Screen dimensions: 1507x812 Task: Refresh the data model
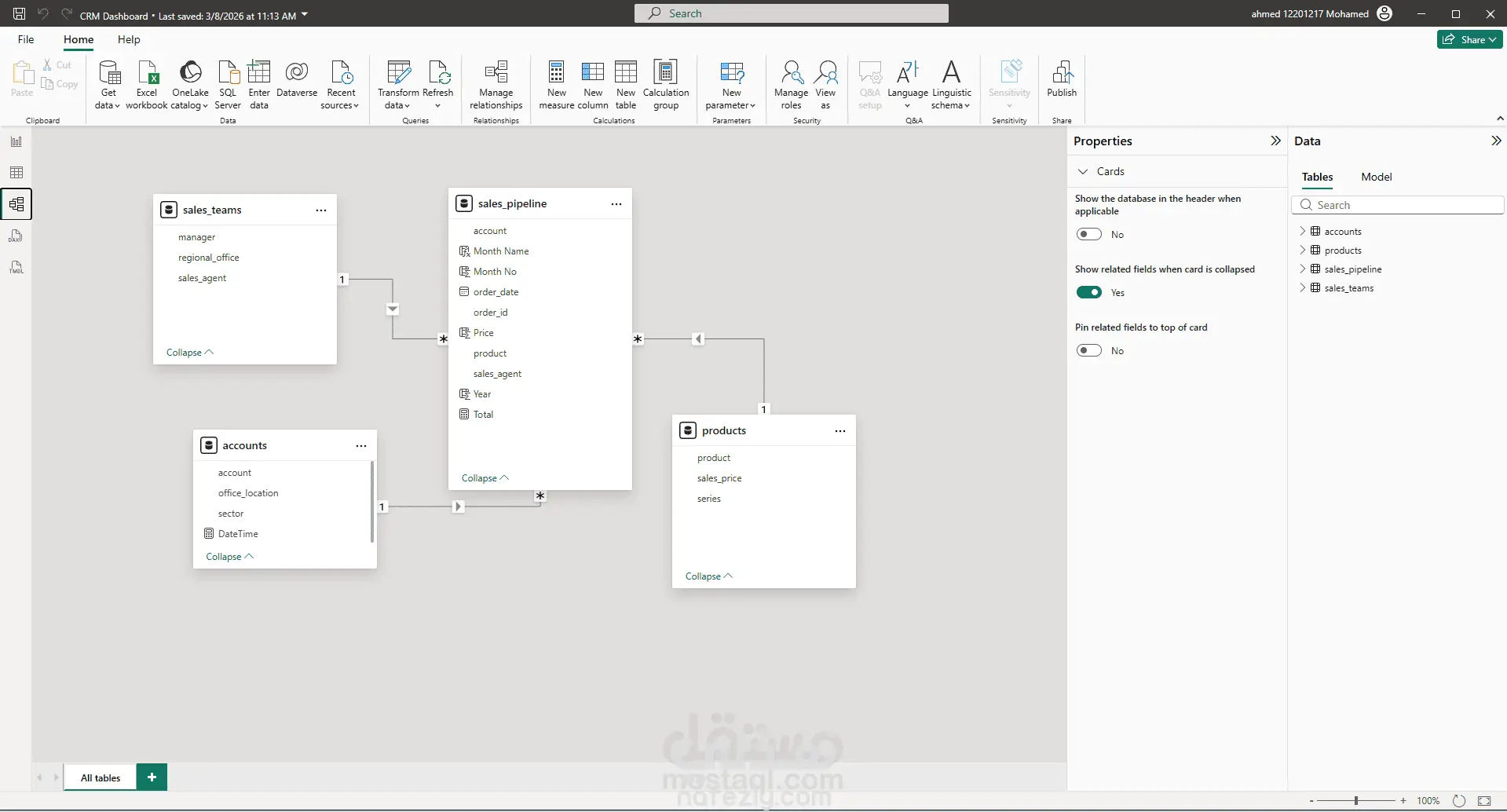coord(438,85)
